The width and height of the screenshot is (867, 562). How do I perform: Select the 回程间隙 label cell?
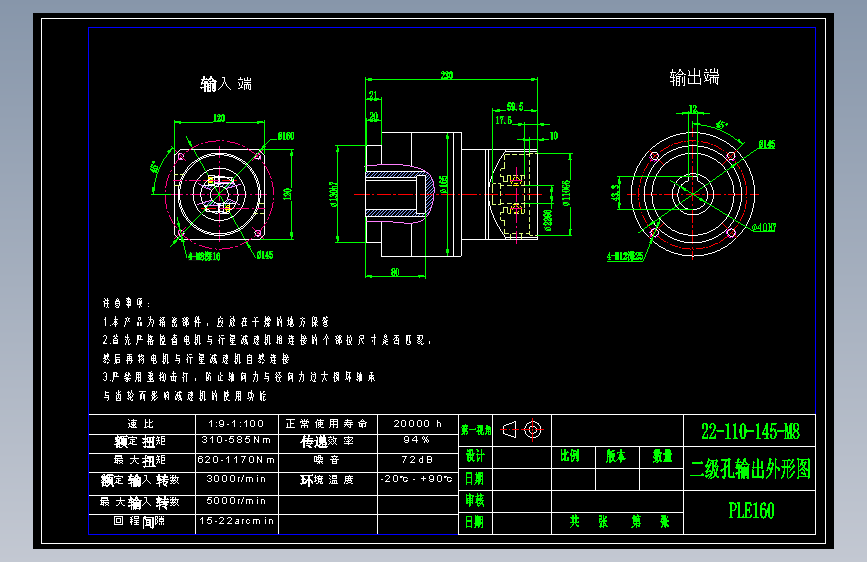click(x=142, y=524)
